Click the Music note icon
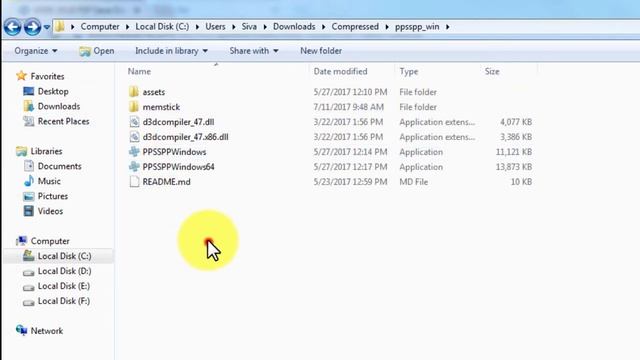The height and width of the screenshot is (360, 640). point(29,181)
